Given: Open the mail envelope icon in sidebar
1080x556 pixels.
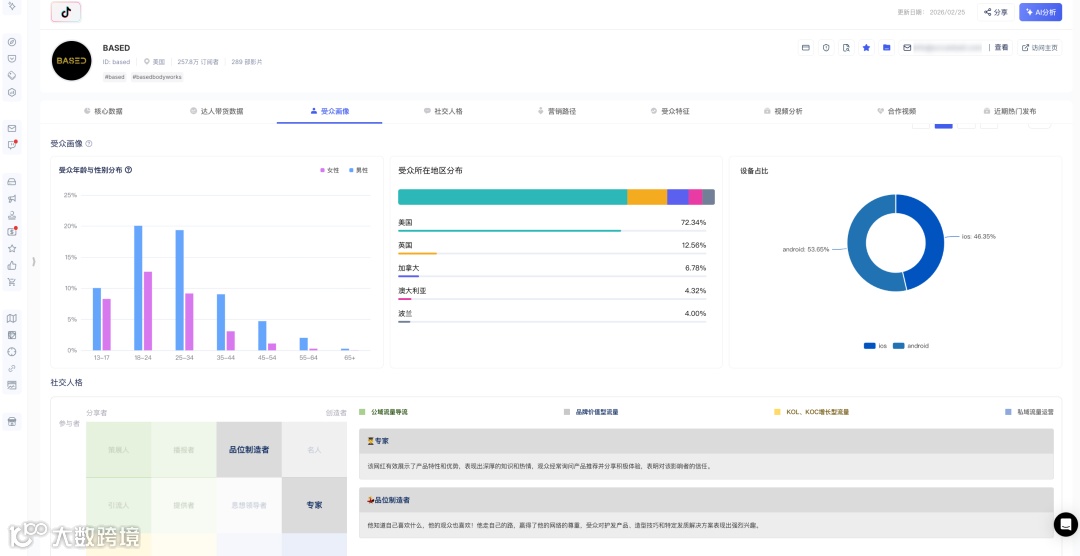Looking at the screenshot, I should tap(12, 128).
